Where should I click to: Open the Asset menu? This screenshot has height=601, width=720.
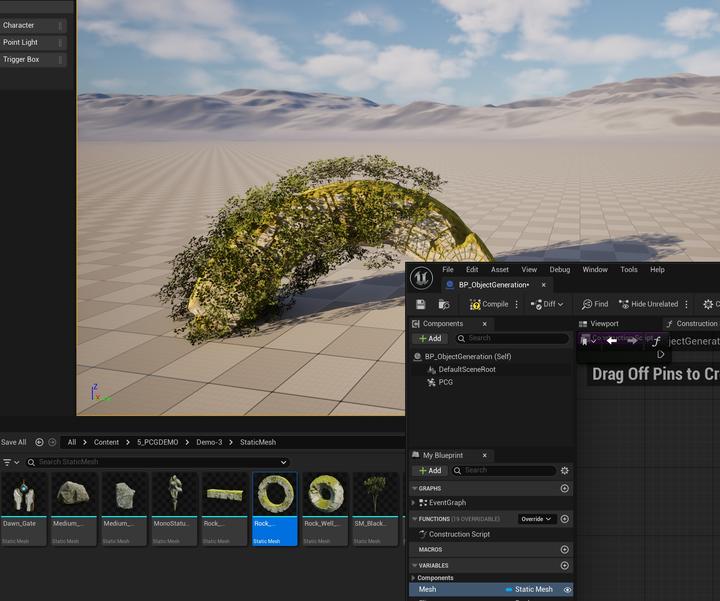click(x=499, y=269)
